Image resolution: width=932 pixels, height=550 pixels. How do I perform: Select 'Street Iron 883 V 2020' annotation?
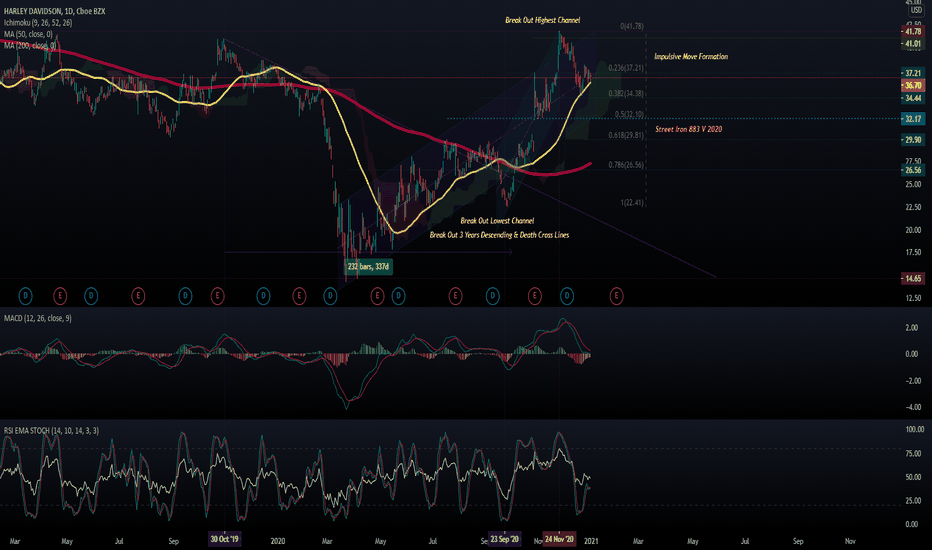pos(688,129)
